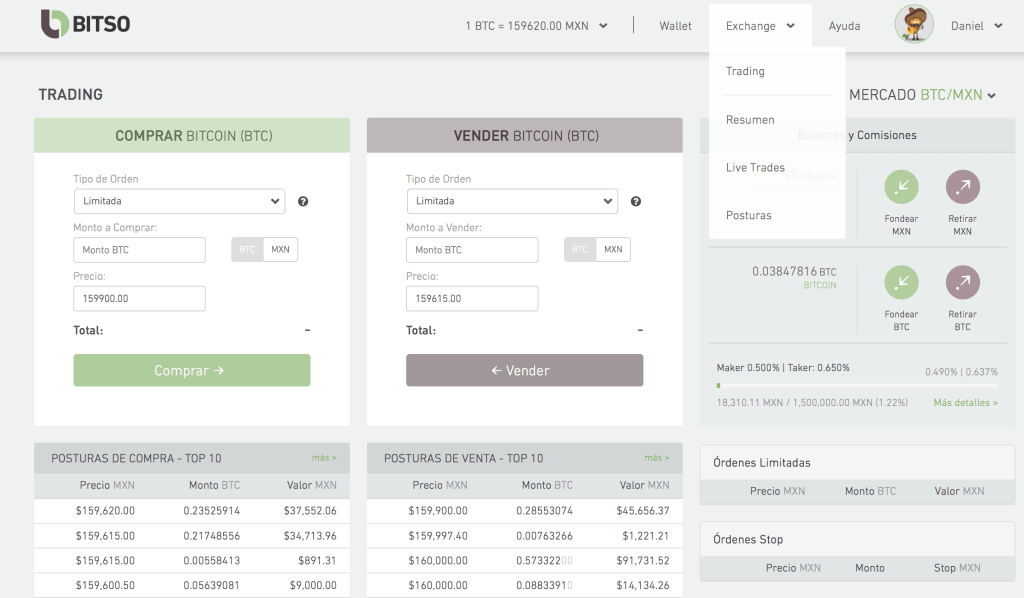Click the Fondear BTC round icon
This screenshot has width=1024, height=598.
click(901, 283)
